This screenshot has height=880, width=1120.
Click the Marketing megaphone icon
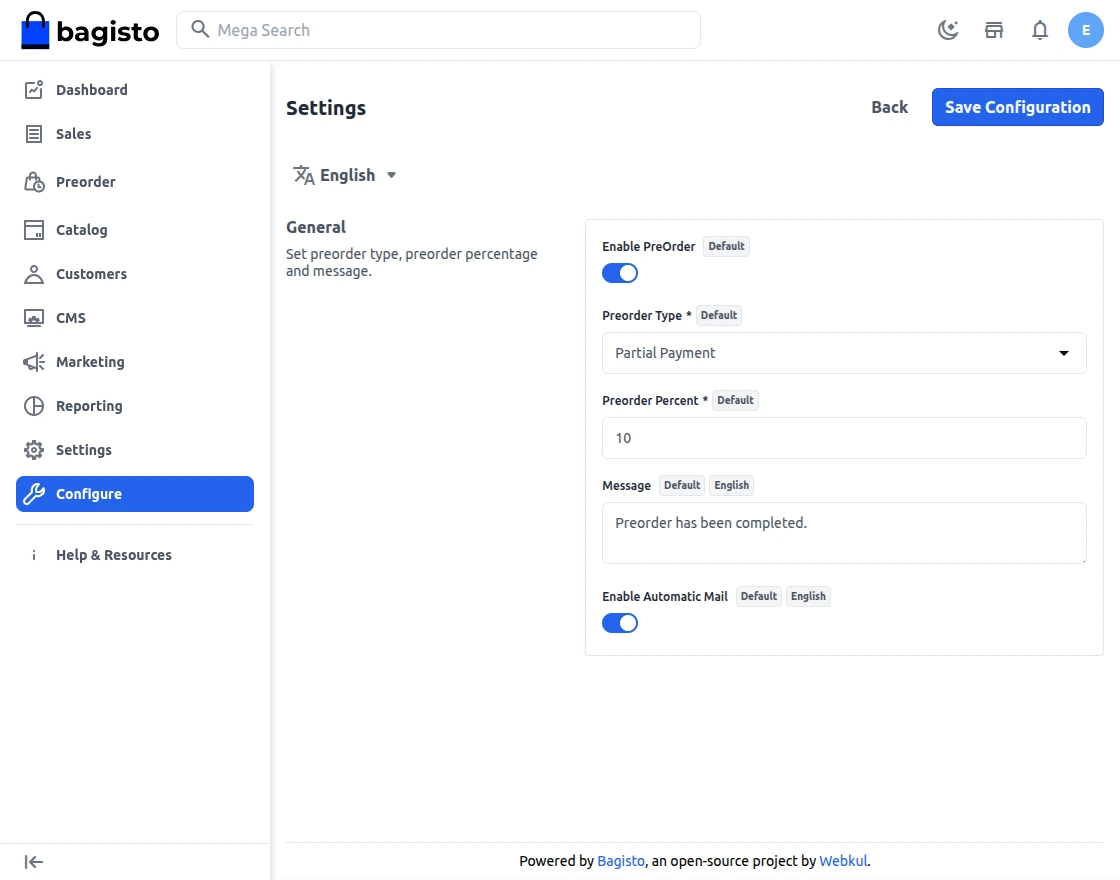[x=34, y=362]
